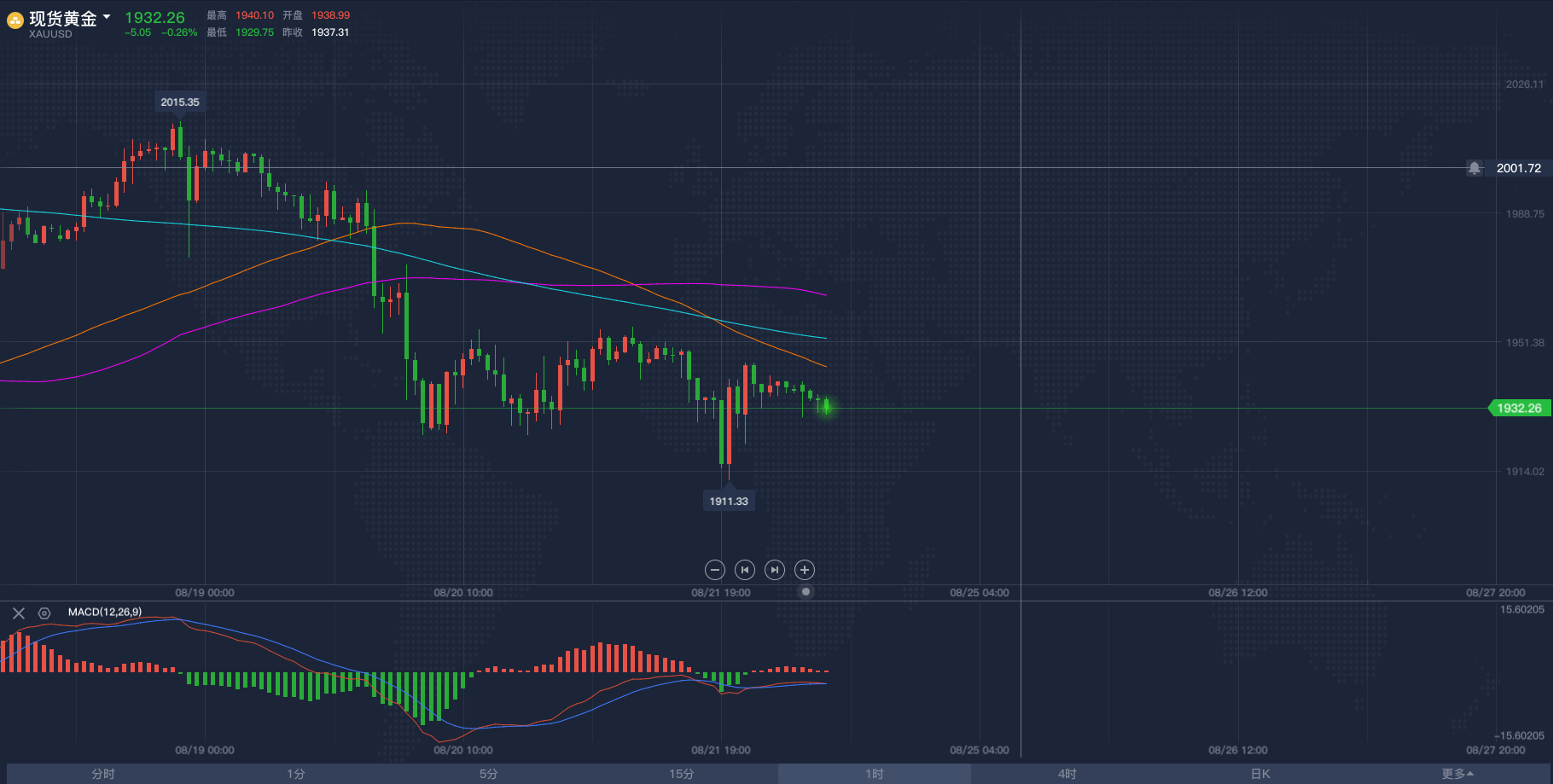
Task: Zoom in the chart with plus button
Action: coord(805,570)
